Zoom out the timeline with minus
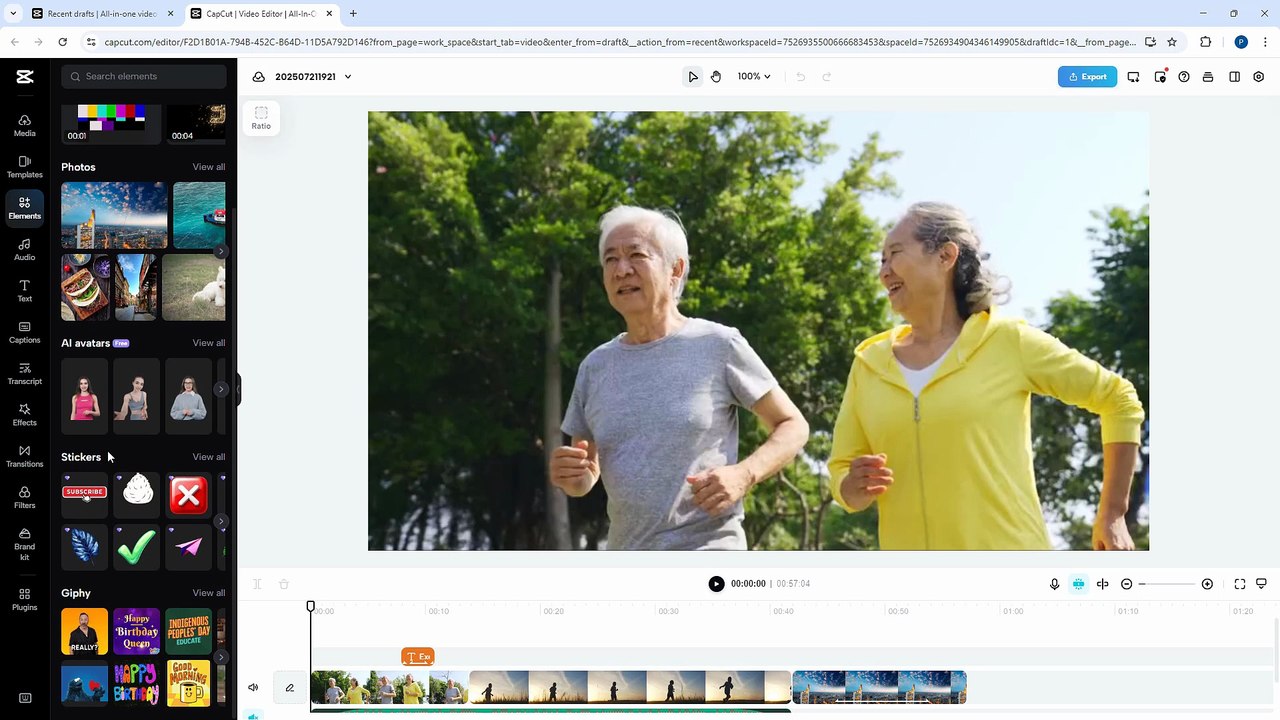The width and height of the screenshot is (1280, 720). point(1127,584)
